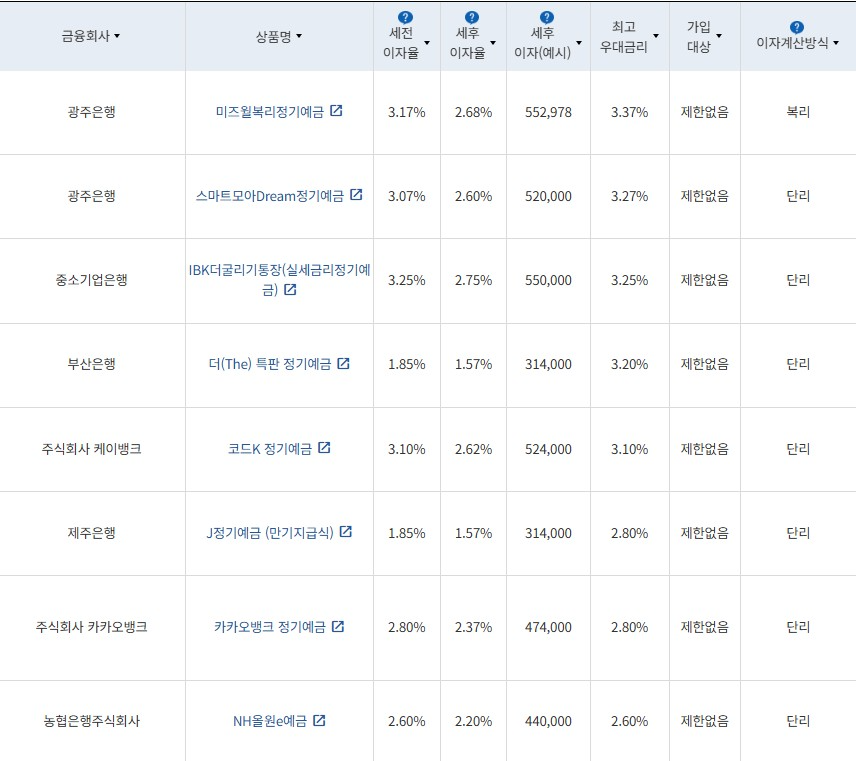This screenshot has height=761, width=856.
Task: Open 더(The) 특판 정기예금 product link
Action: tap(270, 364)
